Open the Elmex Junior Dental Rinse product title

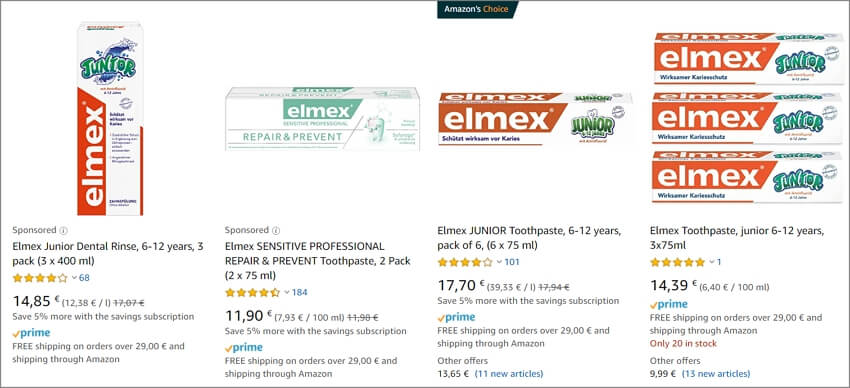tap(108, 254)
